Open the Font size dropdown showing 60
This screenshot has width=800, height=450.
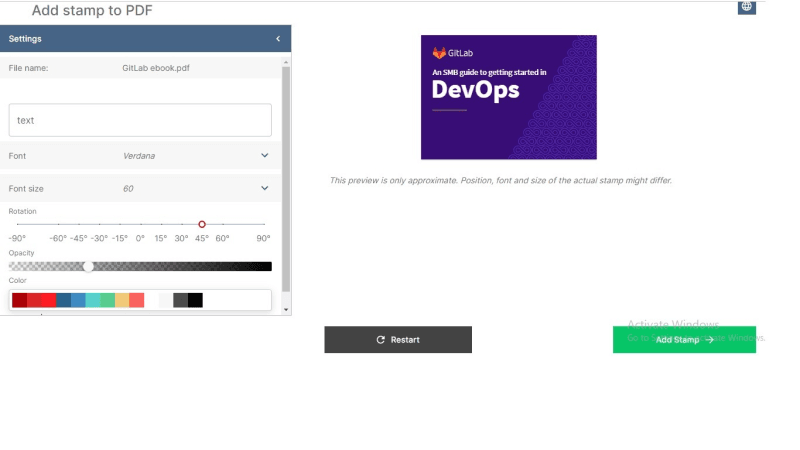pyautogui.click(x=140, y=188)
